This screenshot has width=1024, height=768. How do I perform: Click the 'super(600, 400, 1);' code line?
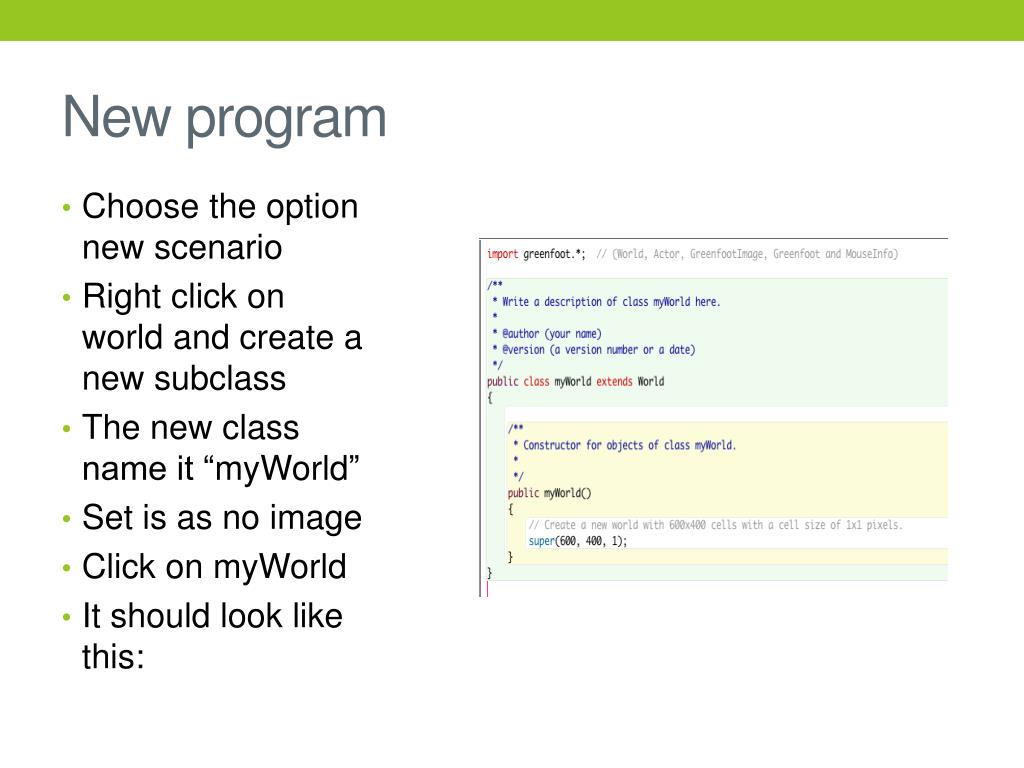577,541
